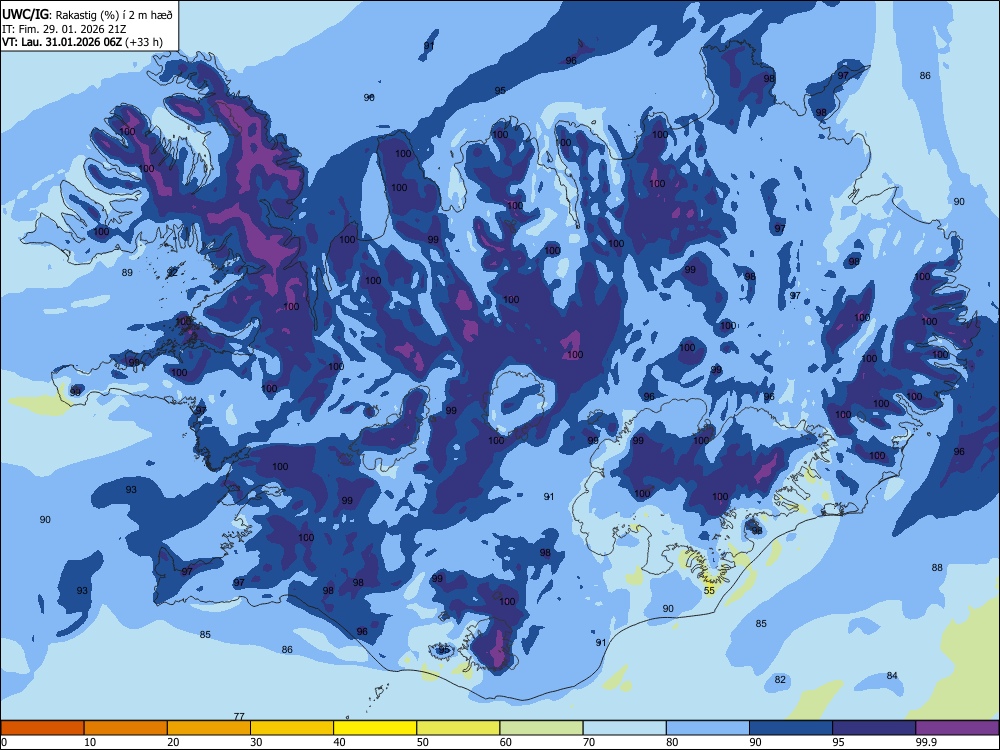Click the medium blue 80–90 legend swatch
This screenshot has height=750, width=1000.
coord(708,728)
